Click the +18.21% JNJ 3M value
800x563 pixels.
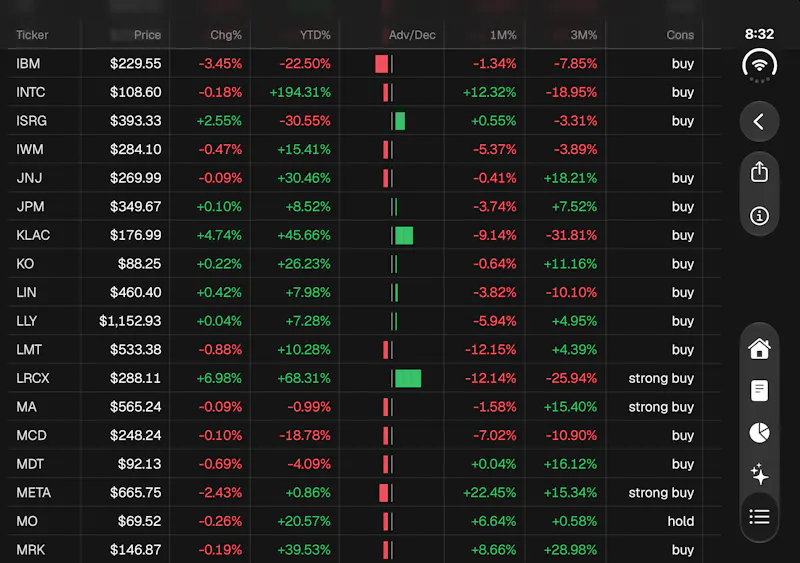tap(570, 178)
